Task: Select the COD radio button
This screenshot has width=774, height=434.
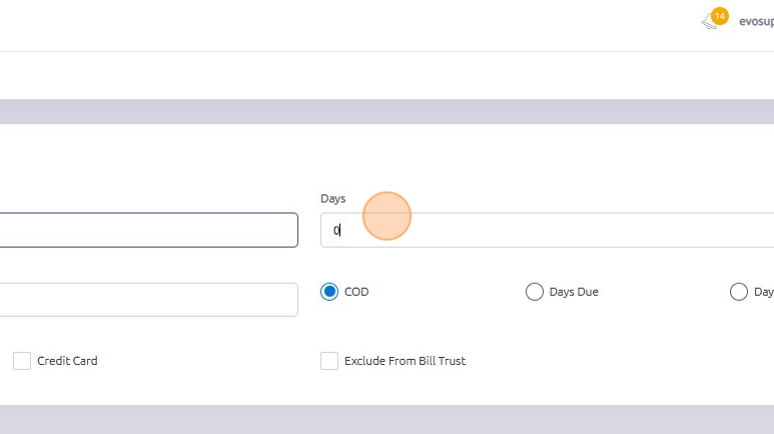Action: pos(330,292)
